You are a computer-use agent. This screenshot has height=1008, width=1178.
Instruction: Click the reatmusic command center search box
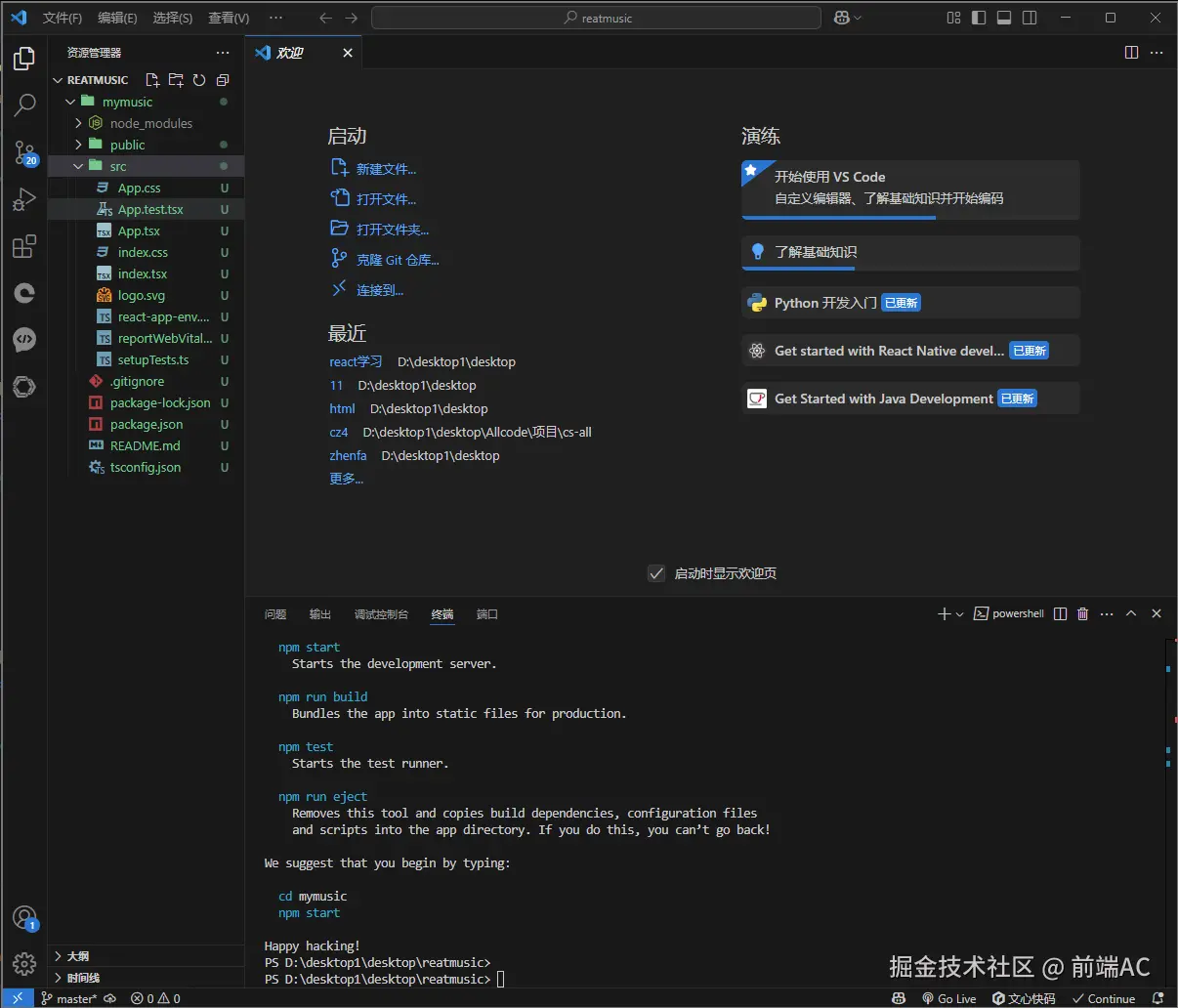596,18
